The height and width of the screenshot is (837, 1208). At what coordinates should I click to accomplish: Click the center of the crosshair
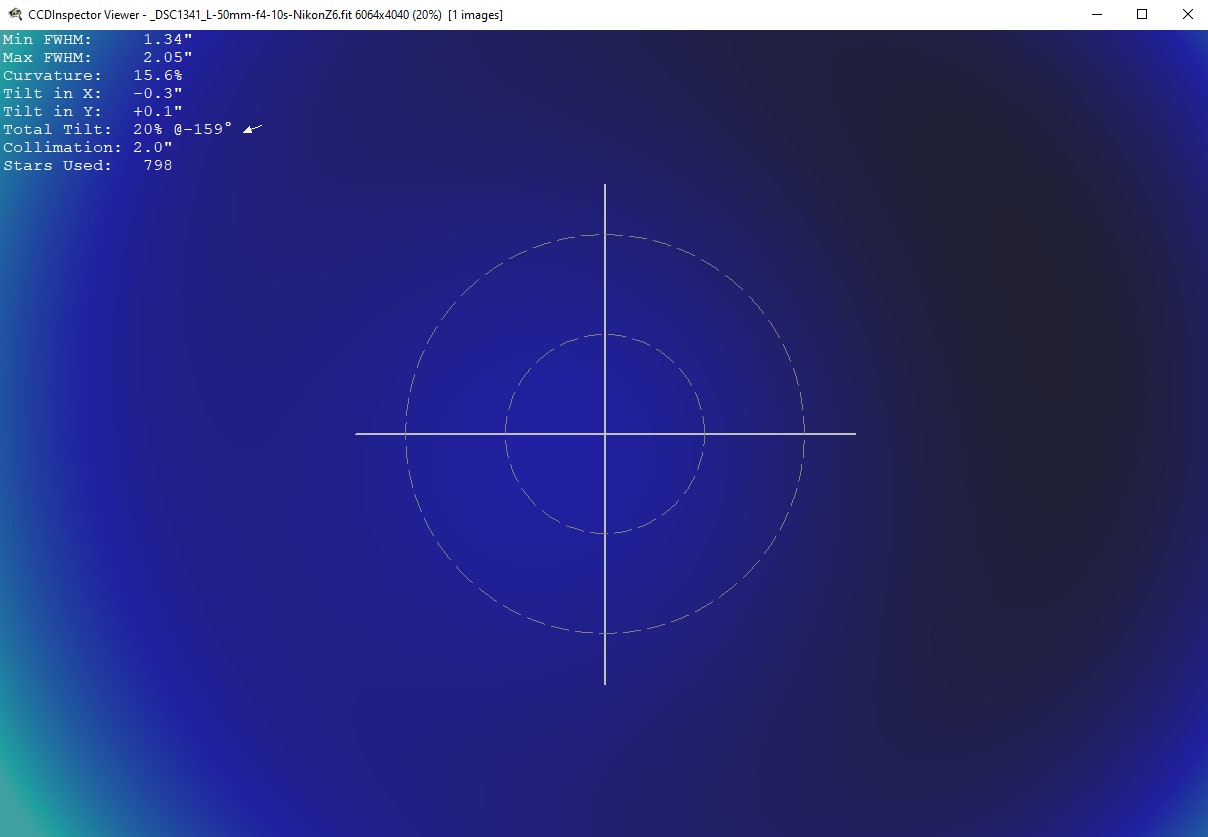tap(605, 434)
